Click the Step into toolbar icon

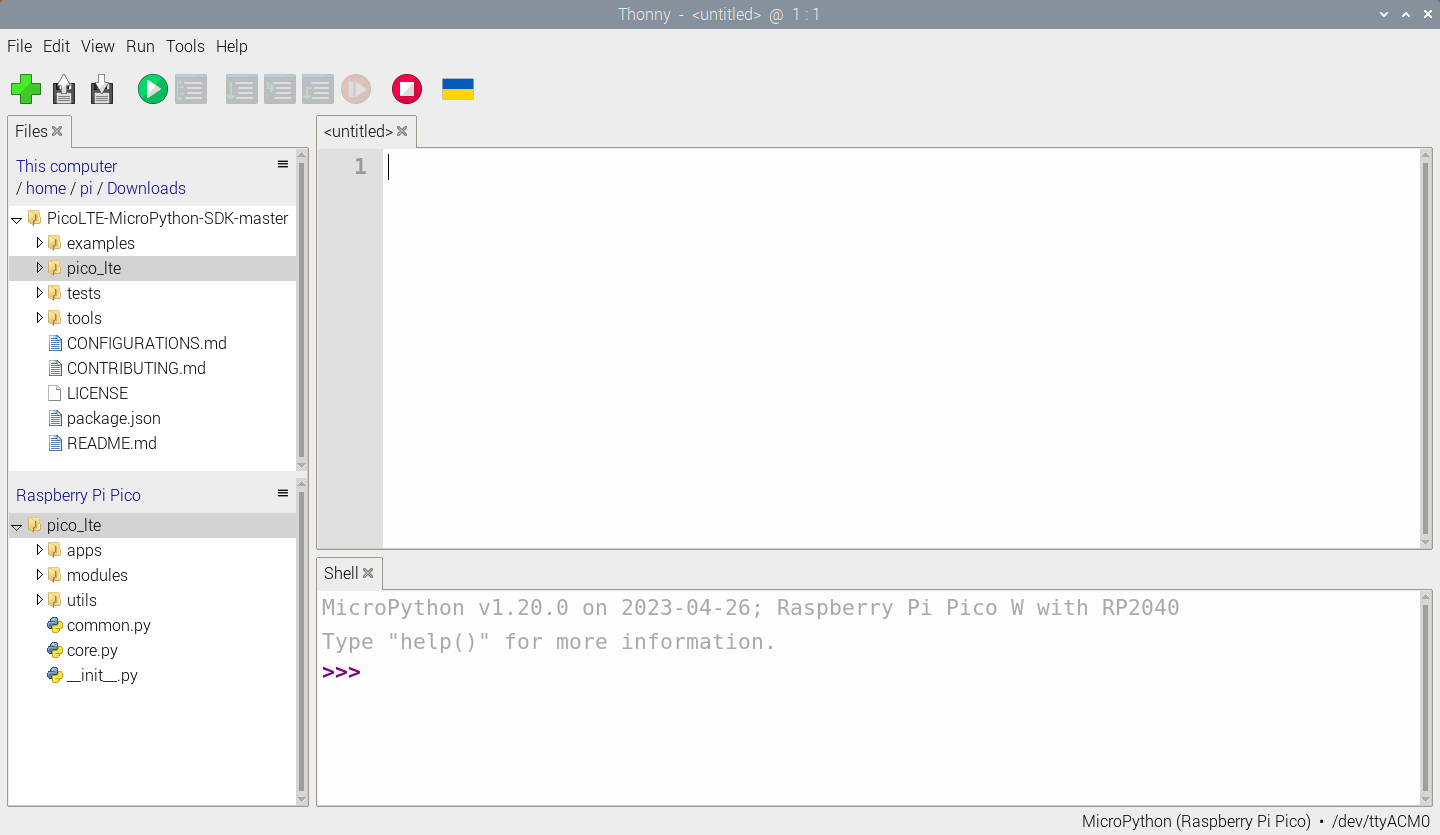click(x=279, y=89)
